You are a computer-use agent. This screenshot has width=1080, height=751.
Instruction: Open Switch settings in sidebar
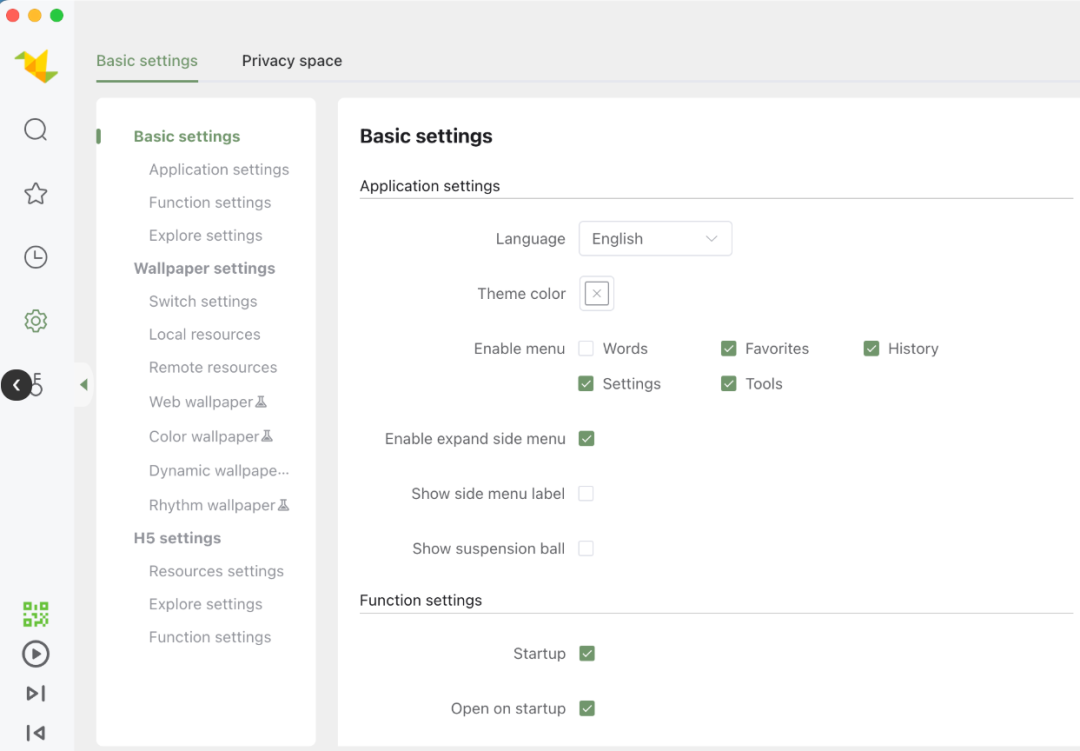203,302
